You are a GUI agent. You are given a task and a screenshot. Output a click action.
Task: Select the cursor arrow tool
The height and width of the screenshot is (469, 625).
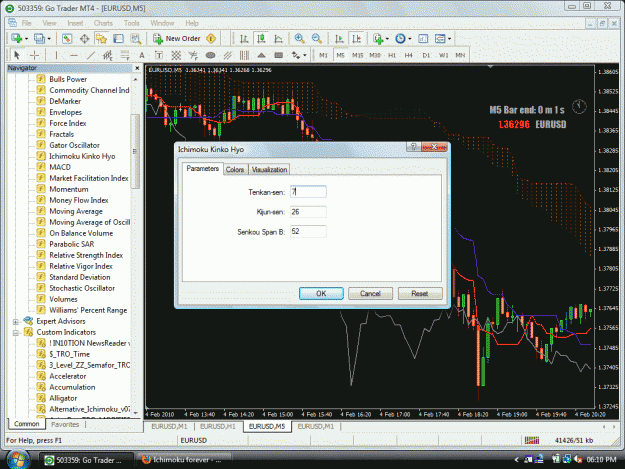pyautogui.click(x=17, y=55)
